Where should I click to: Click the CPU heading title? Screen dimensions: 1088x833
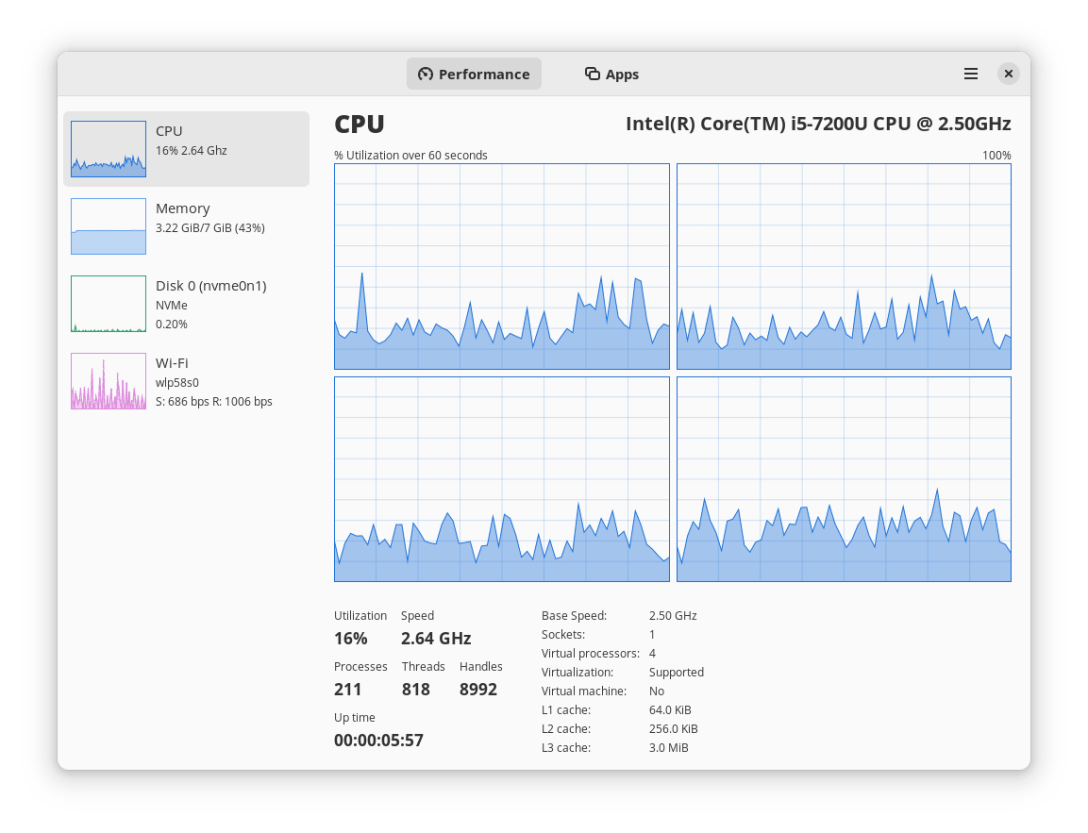click(x=359, y=124)
